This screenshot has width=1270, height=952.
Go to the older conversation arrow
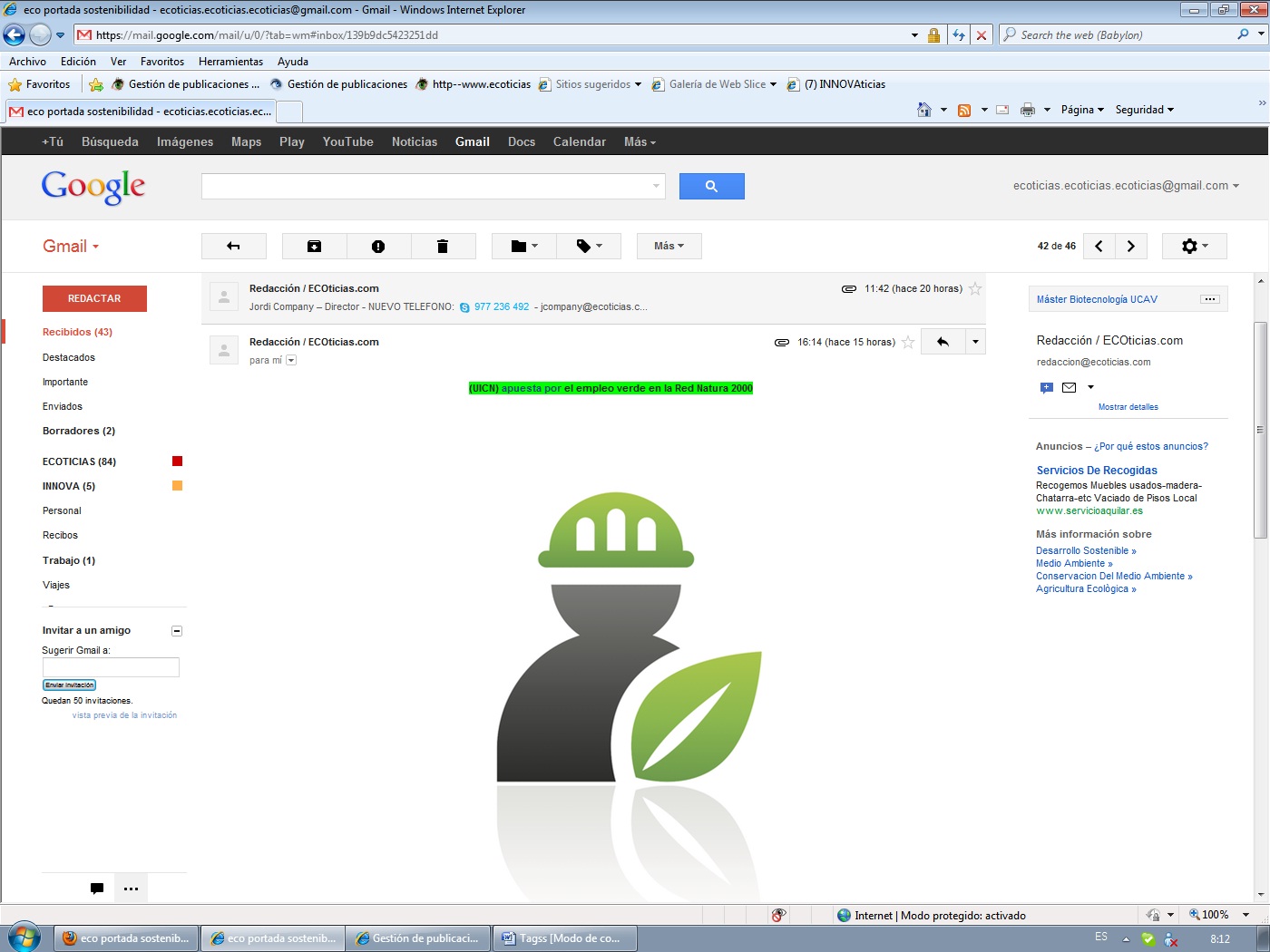[x=1130, y=247]
